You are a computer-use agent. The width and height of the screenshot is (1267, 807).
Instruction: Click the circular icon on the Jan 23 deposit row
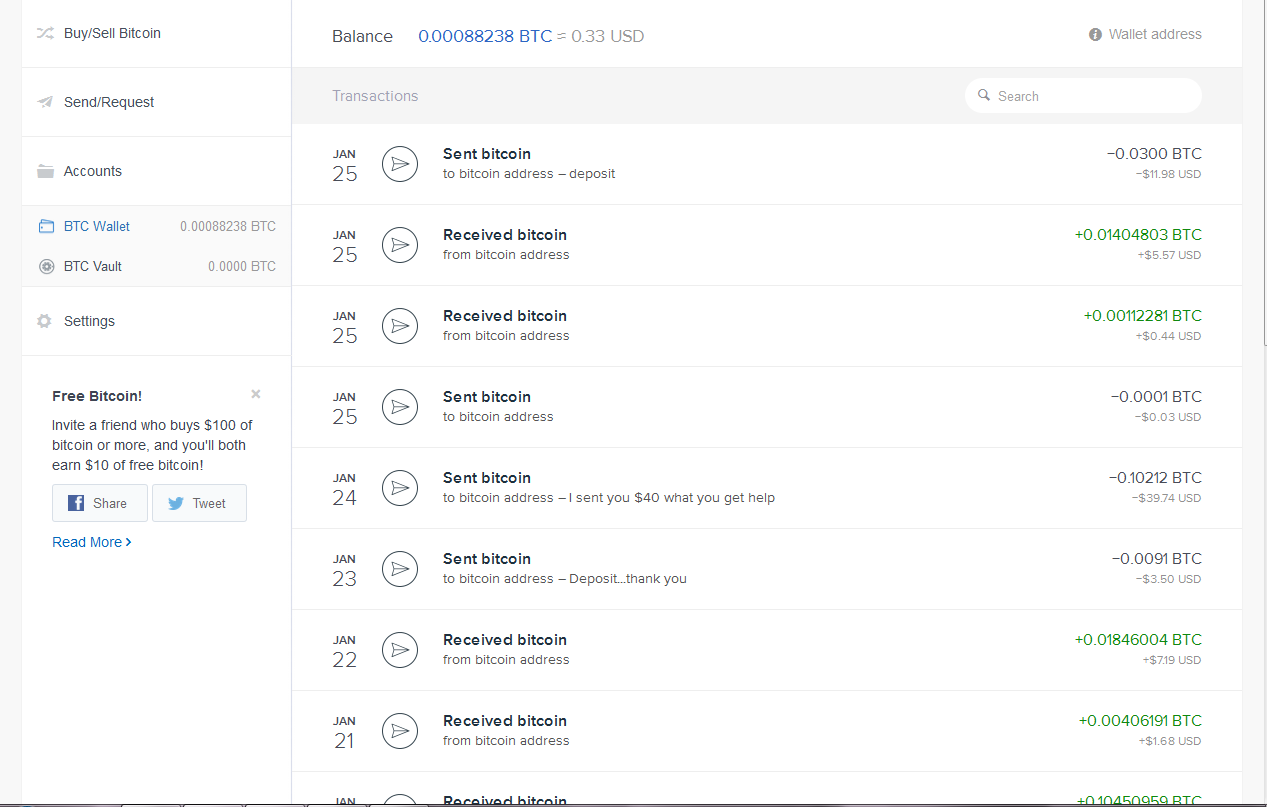coord(399,569)
